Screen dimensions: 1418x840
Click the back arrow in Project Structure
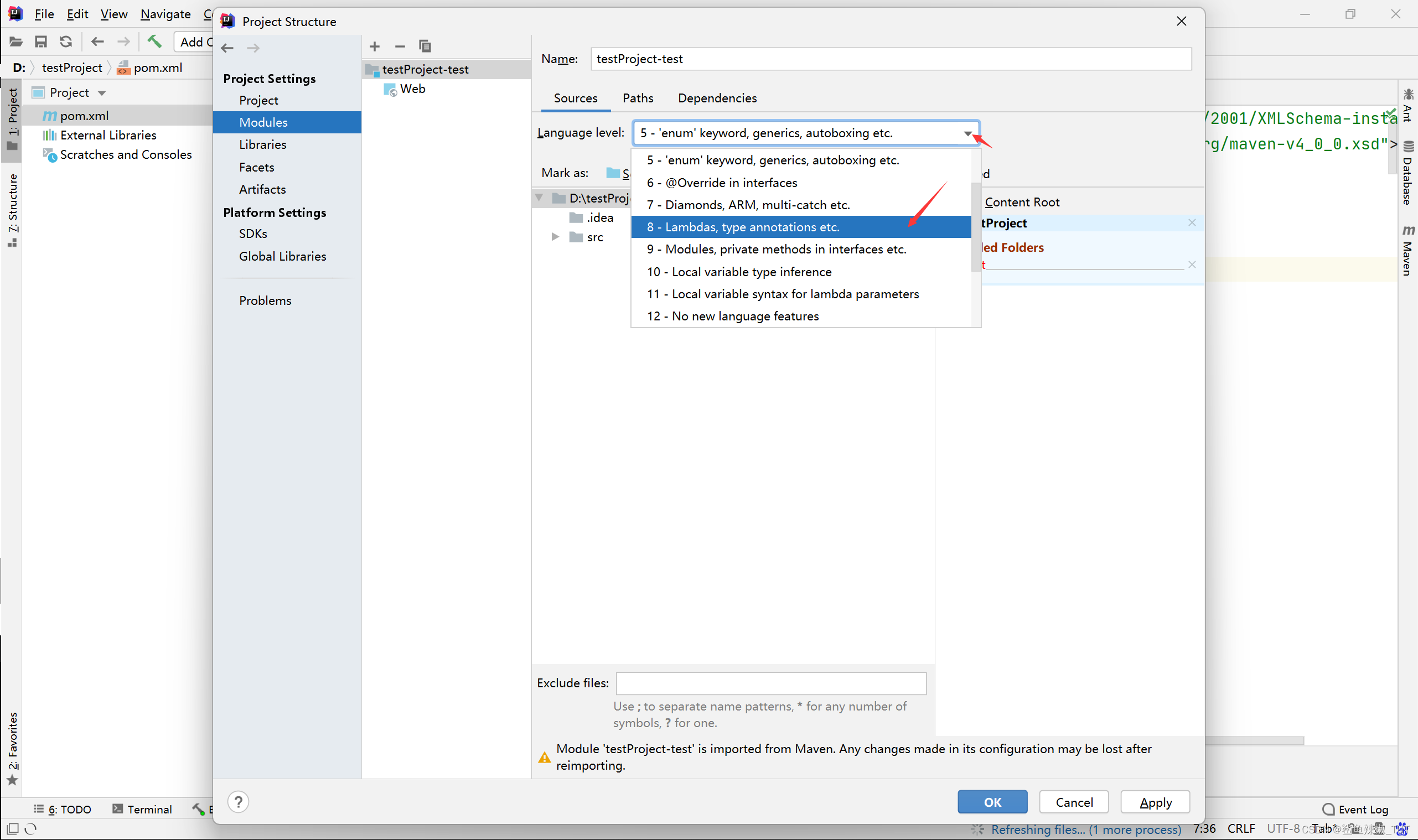[x=227, y=48]
